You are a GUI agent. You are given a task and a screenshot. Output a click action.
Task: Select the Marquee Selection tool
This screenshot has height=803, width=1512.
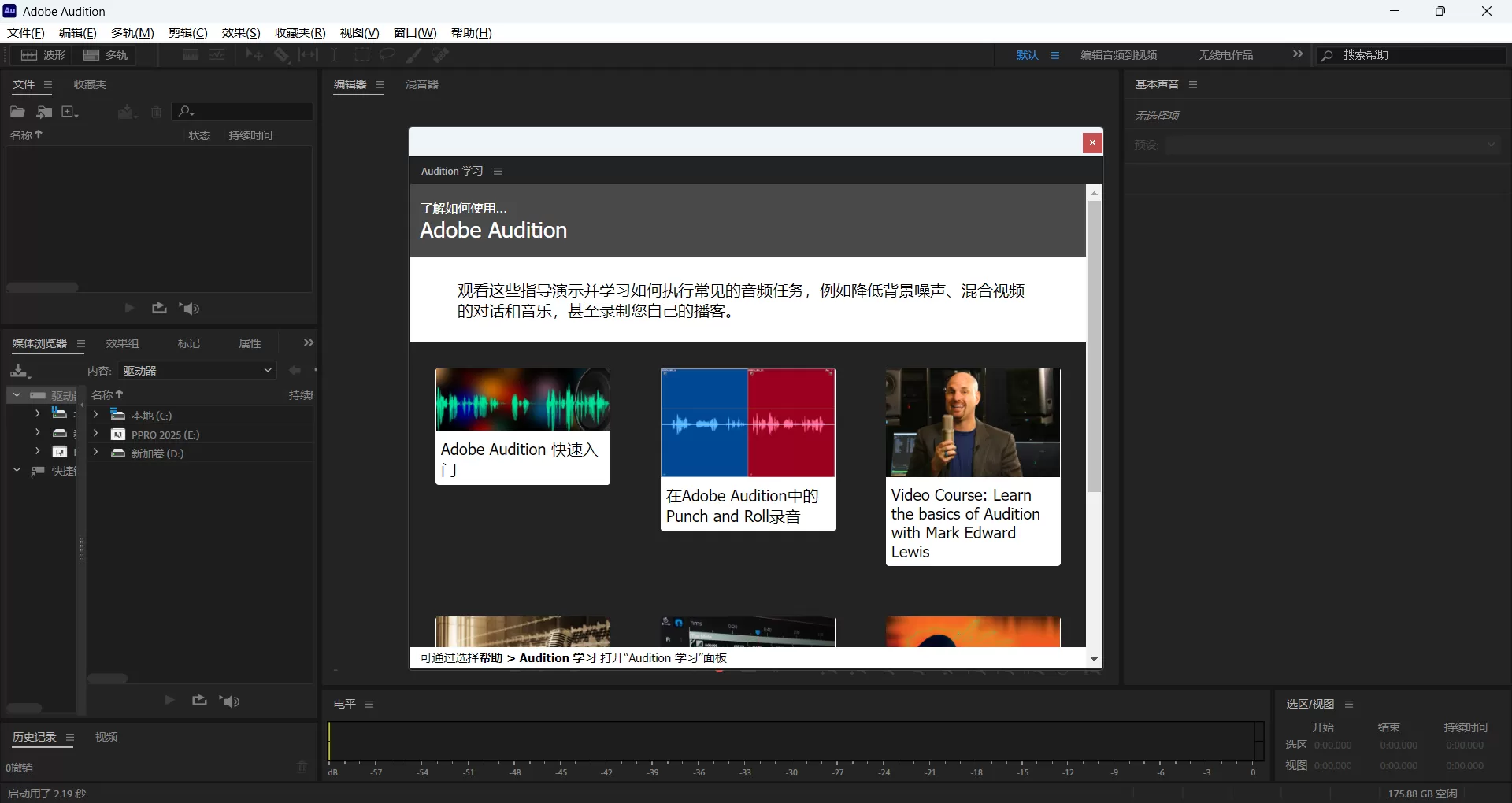coord(363,54)
